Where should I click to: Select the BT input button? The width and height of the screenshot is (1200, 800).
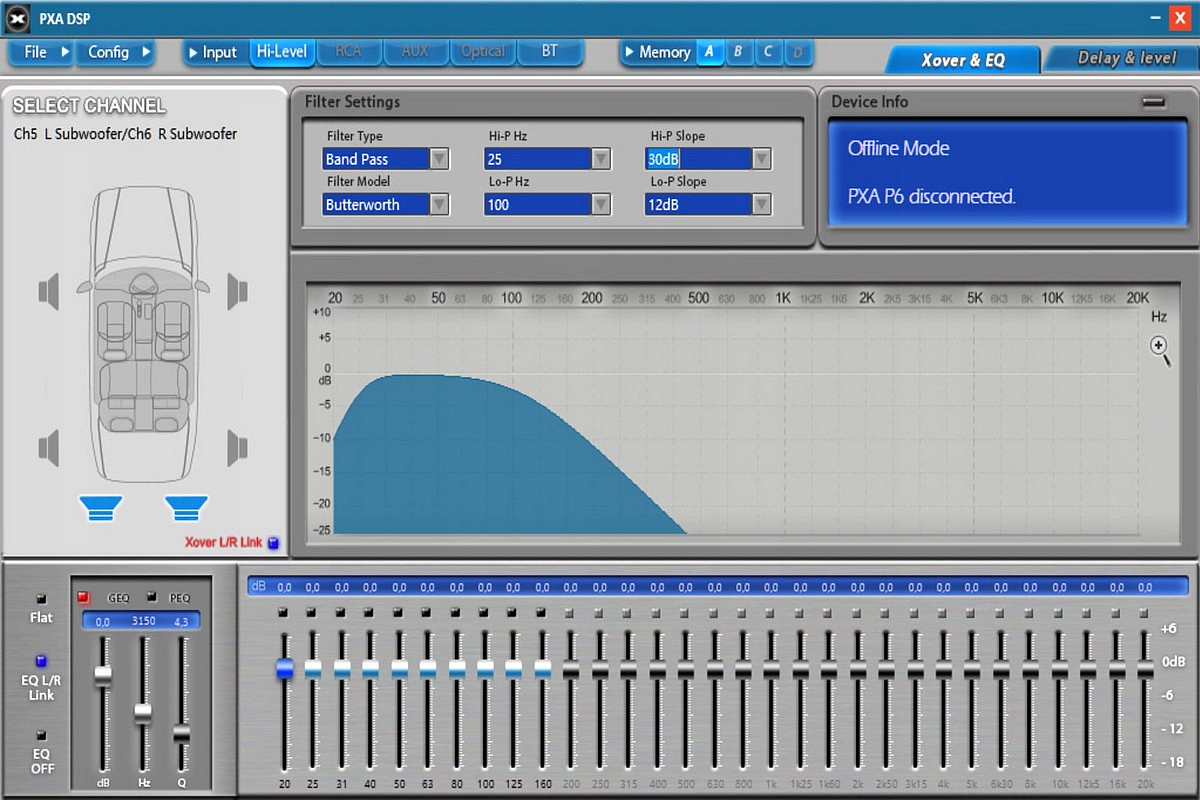tap(549, 51)
